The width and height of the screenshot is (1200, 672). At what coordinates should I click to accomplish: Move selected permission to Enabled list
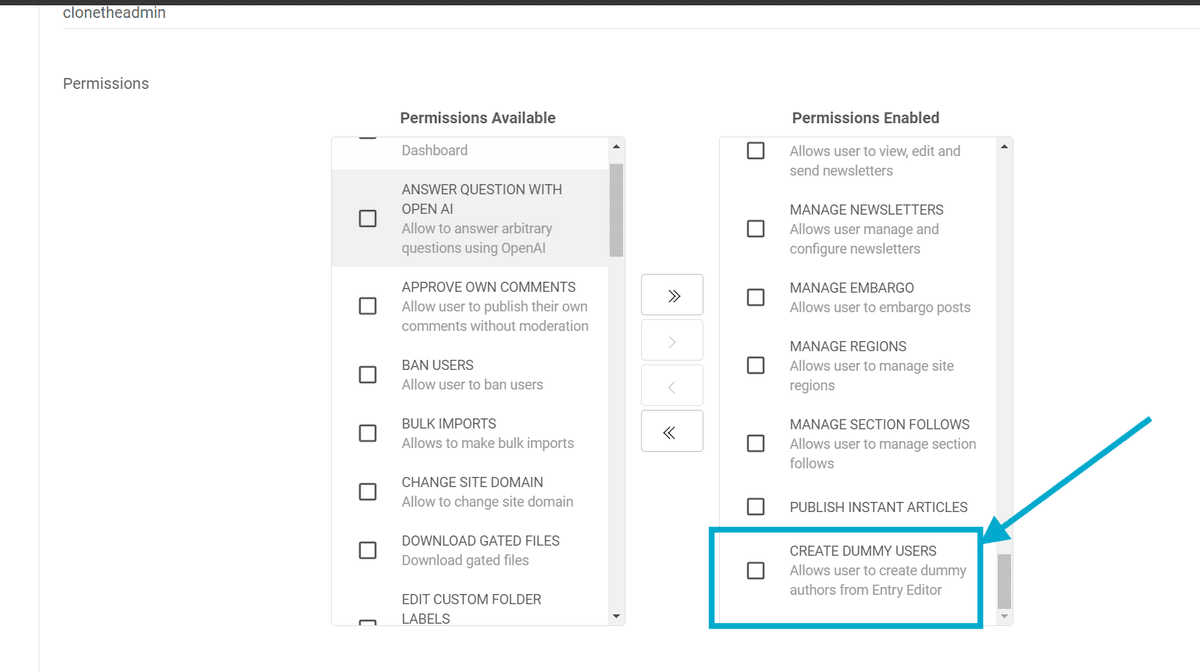[x=671, y=340]
